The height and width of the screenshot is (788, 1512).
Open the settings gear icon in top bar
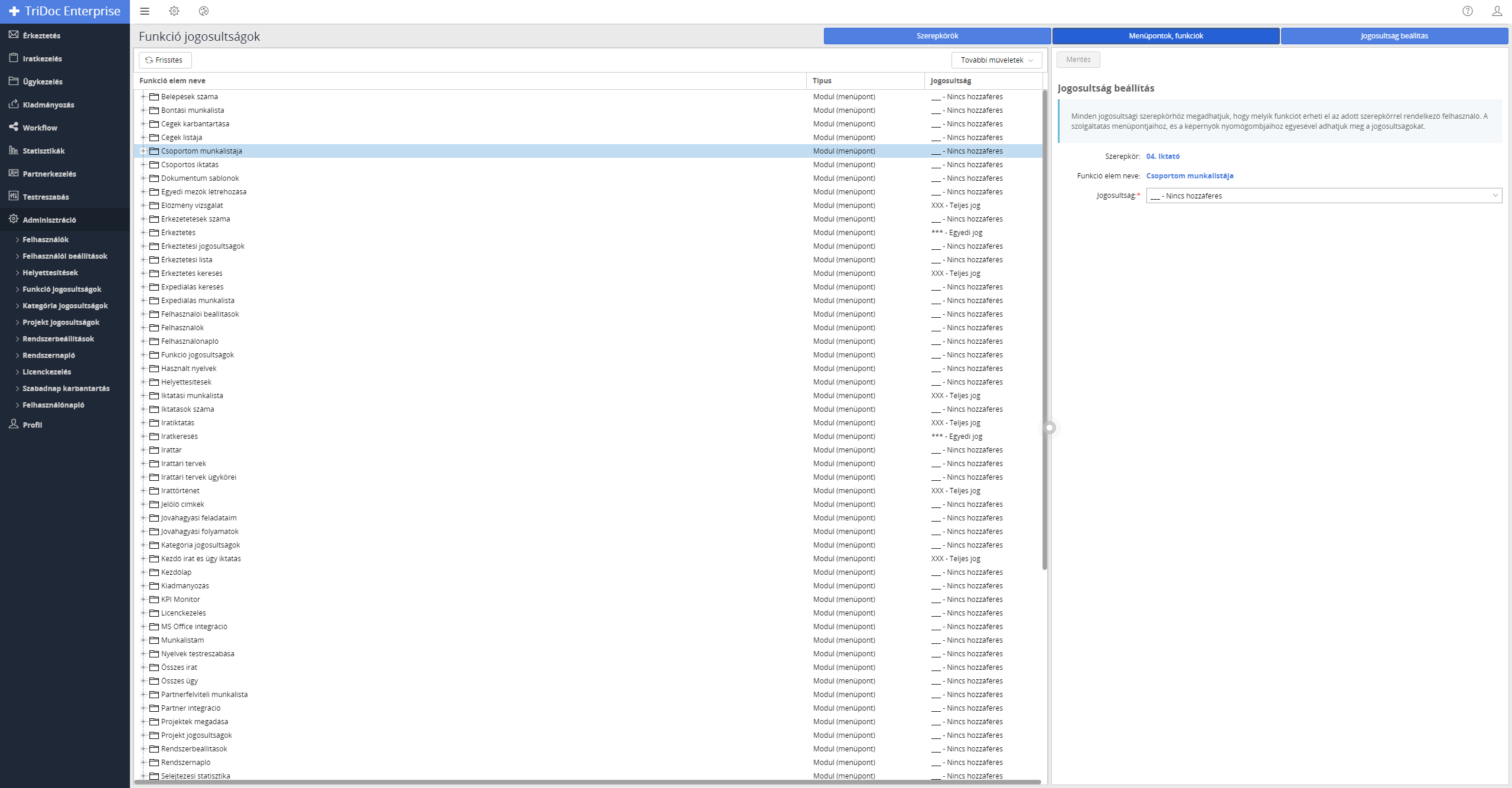tap(174, 11)
